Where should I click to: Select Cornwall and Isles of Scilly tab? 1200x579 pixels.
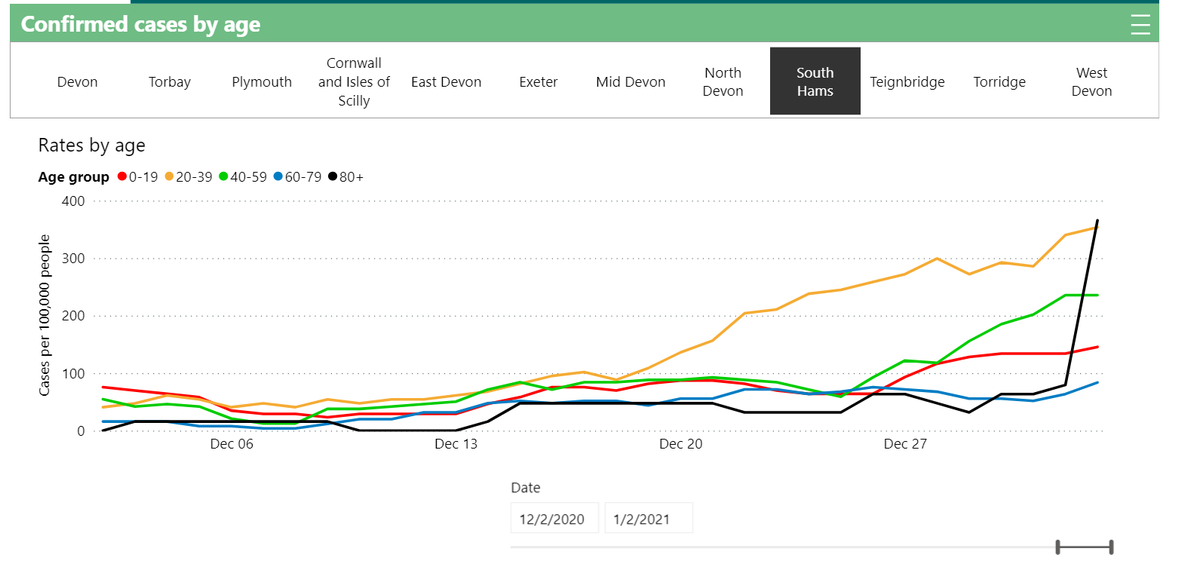[x=354, y=82]
